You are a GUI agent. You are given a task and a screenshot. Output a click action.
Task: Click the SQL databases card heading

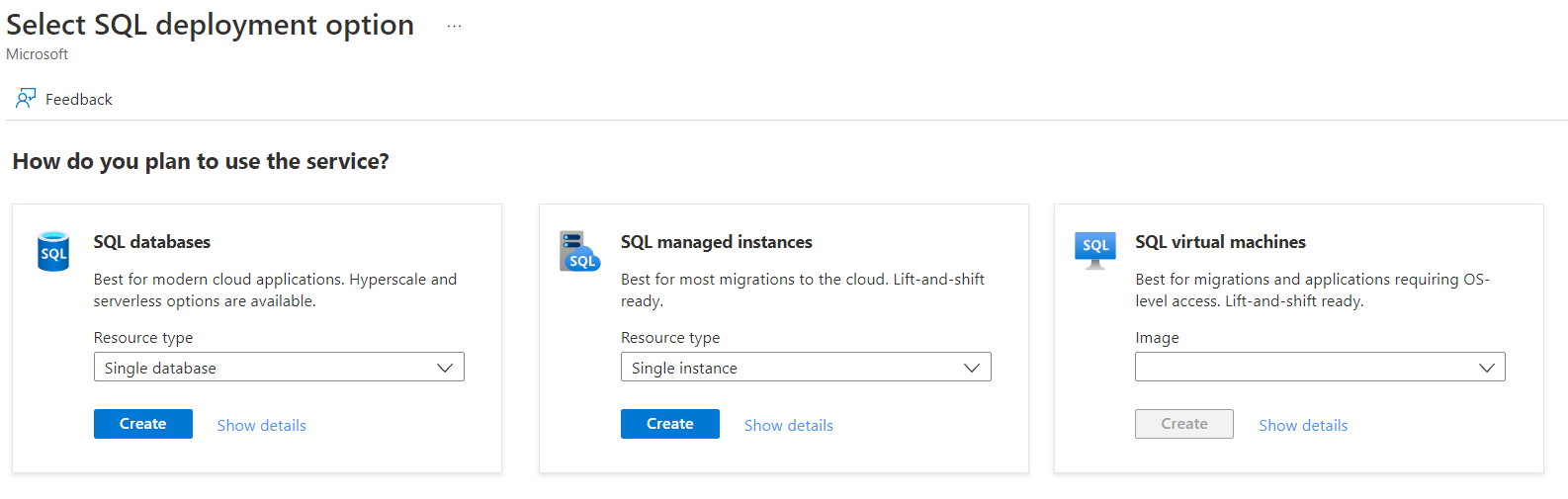(152, 242)
